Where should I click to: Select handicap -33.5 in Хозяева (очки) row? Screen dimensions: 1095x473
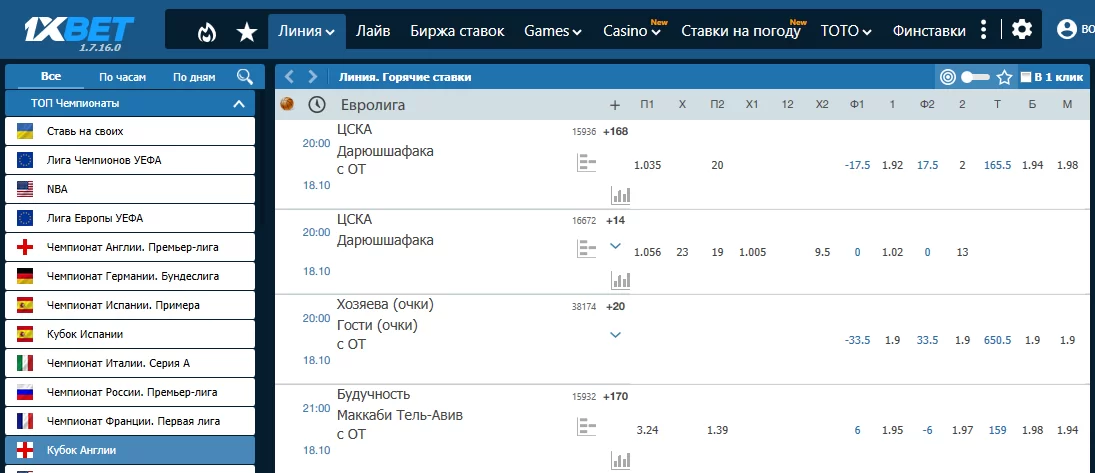(x=857, y=340)
